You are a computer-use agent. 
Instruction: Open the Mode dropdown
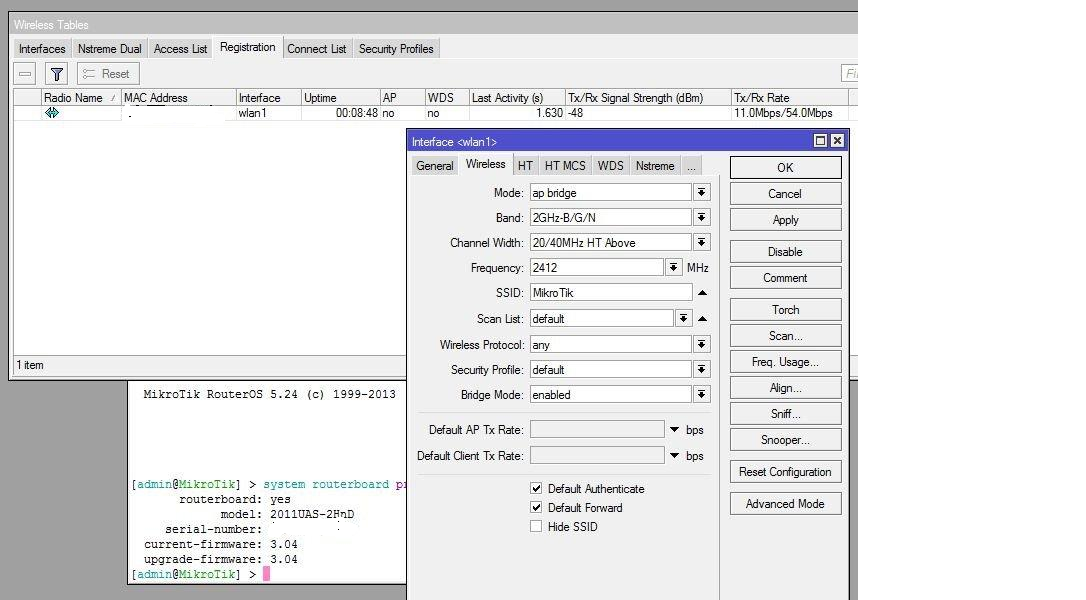click(x=702, y=193)
